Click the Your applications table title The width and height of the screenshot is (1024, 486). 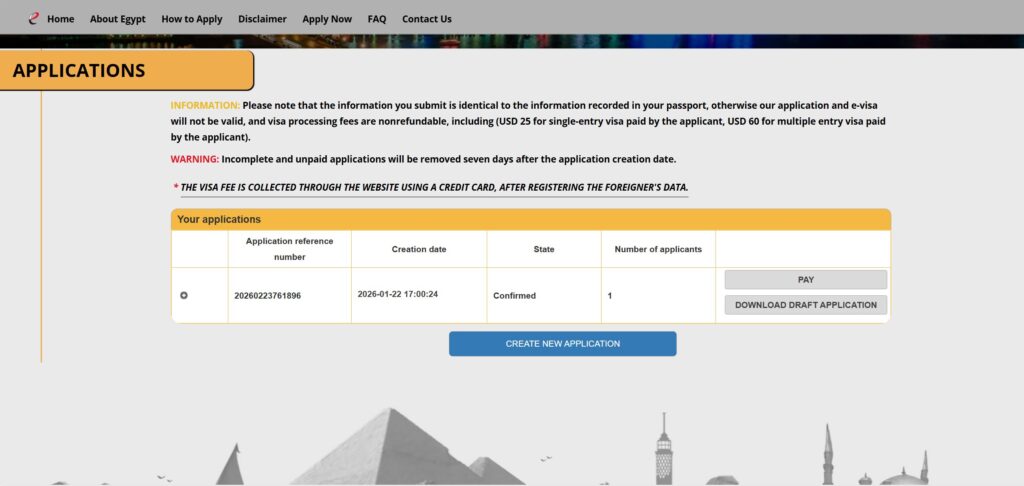(x=219, y=219)
